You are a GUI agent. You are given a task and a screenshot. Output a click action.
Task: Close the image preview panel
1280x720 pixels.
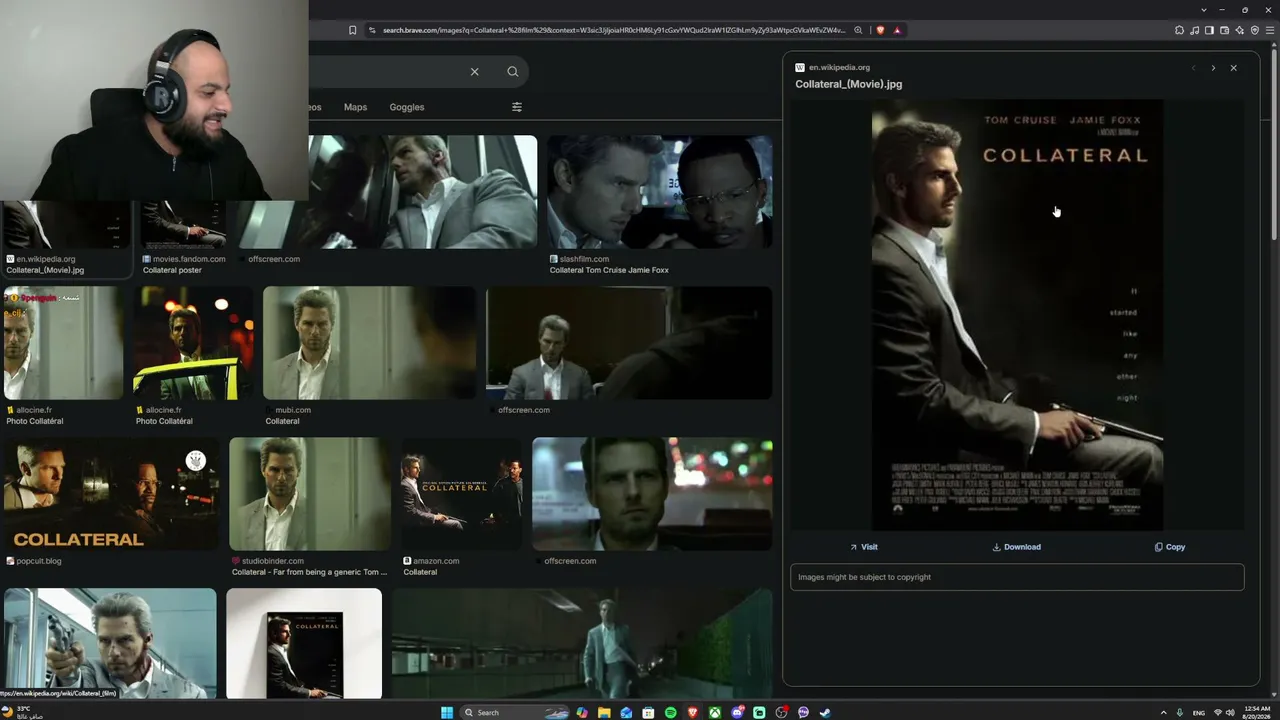pyautogui.click(x=1233, y=68)
